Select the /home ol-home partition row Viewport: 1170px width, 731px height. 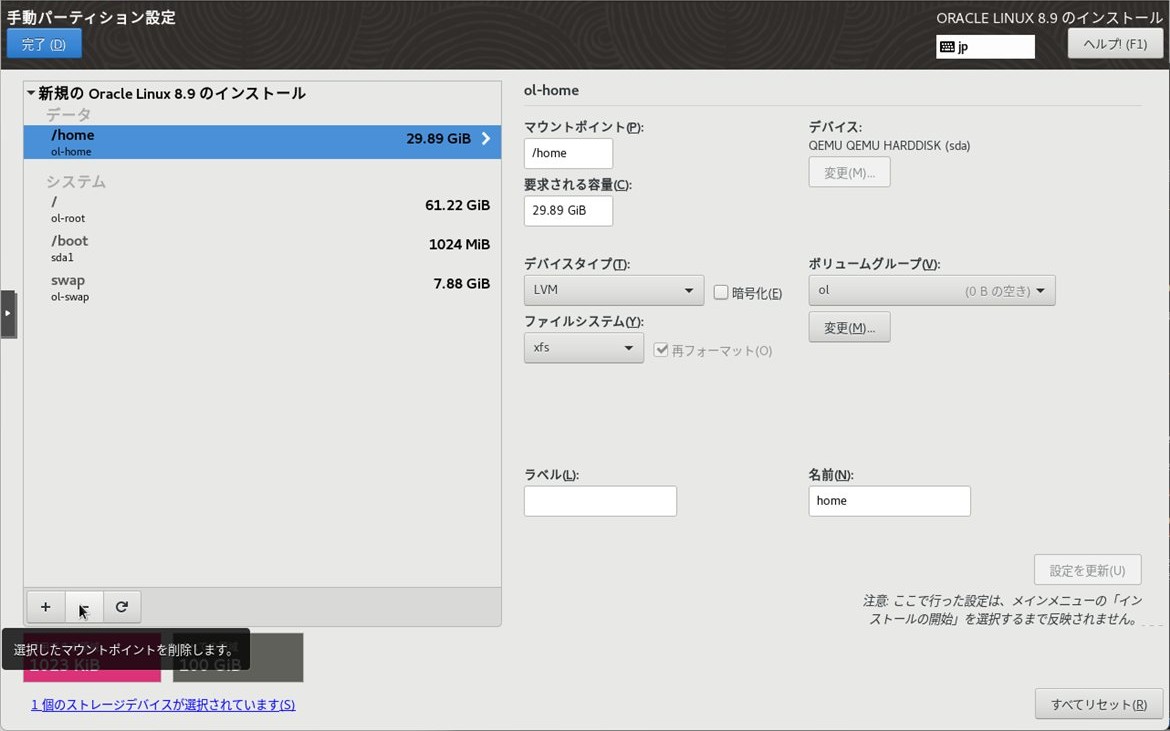click(x=262, y=142)
